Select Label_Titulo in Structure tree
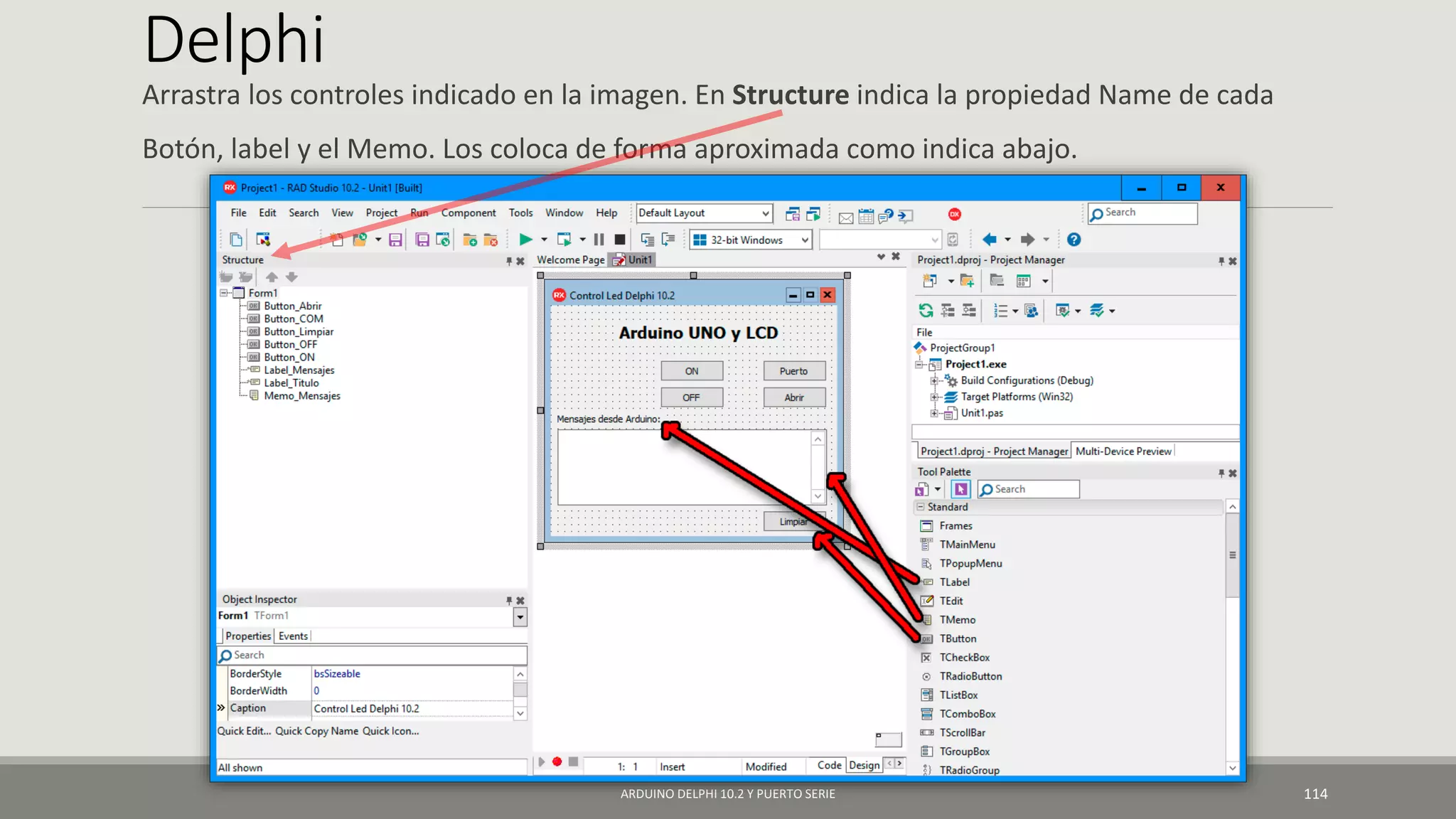This screenshot has width=1456, height=819. pos(291,383)
